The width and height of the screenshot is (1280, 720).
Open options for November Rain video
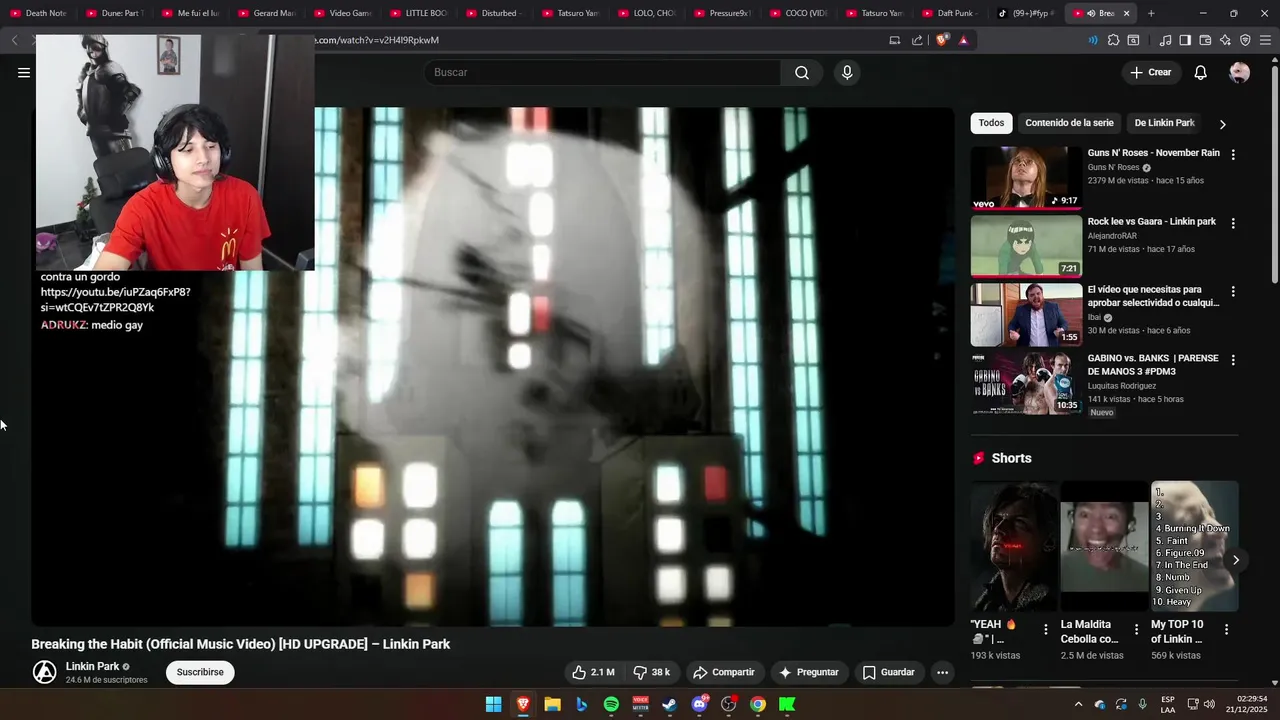[x=1233, y=155]
